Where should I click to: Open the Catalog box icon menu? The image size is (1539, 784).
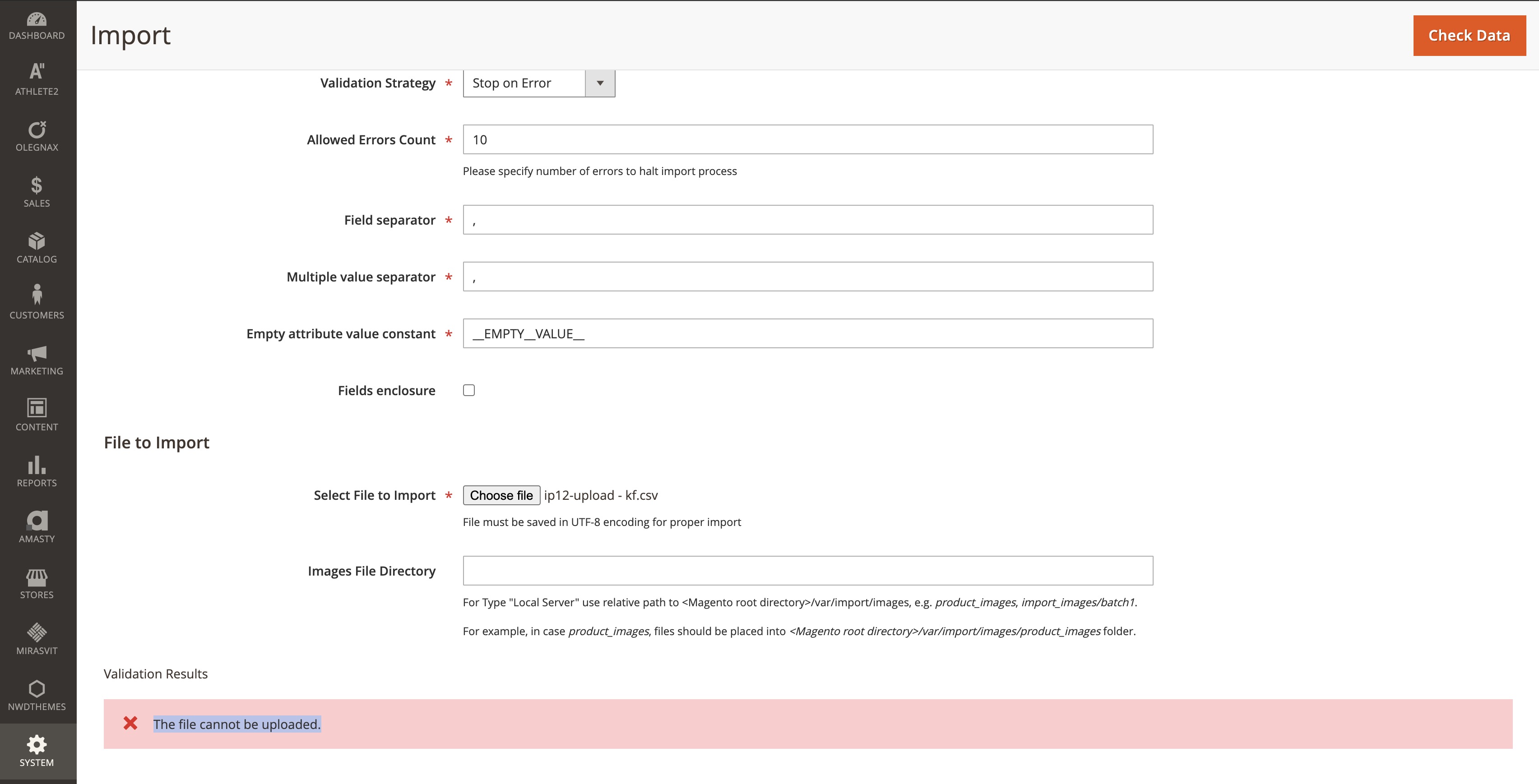pos(37,248)
